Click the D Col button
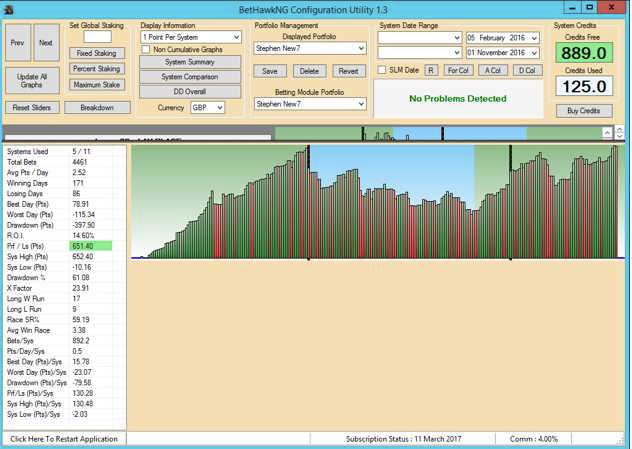This screenshot has width=632, height=449. [x=528, y=71]
